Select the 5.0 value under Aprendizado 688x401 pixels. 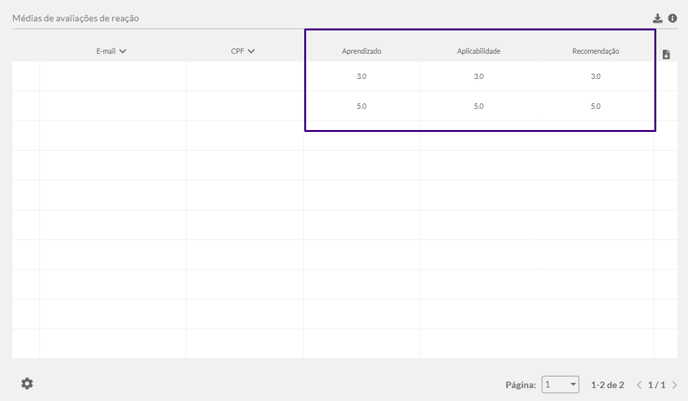[x=361, y=106]
